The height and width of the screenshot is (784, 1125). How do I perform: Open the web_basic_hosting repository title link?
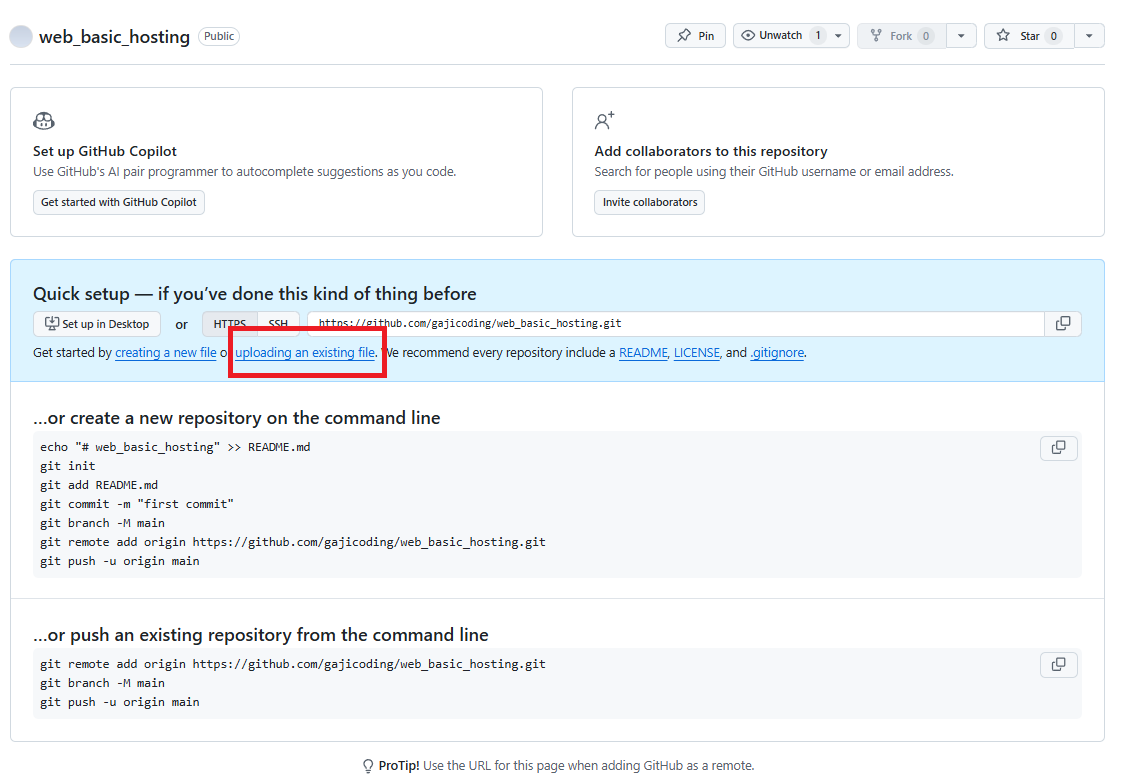tap(114, 37)
